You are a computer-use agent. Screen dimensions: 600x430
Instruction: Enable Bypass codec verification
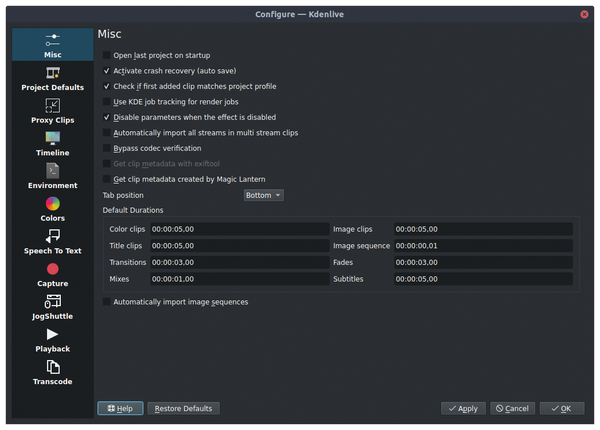[107, 148]
